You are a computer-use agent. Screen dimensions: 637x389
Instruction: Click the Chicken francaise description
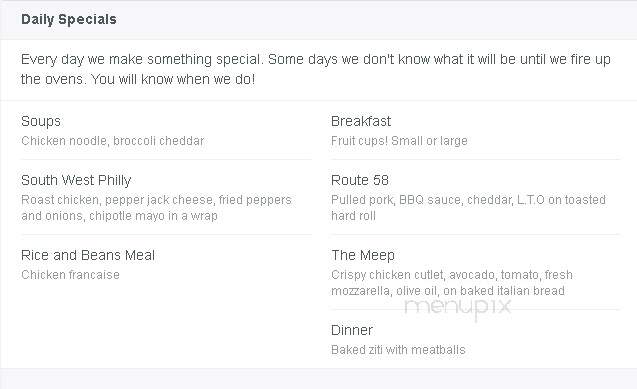click(x=70, y=274)
